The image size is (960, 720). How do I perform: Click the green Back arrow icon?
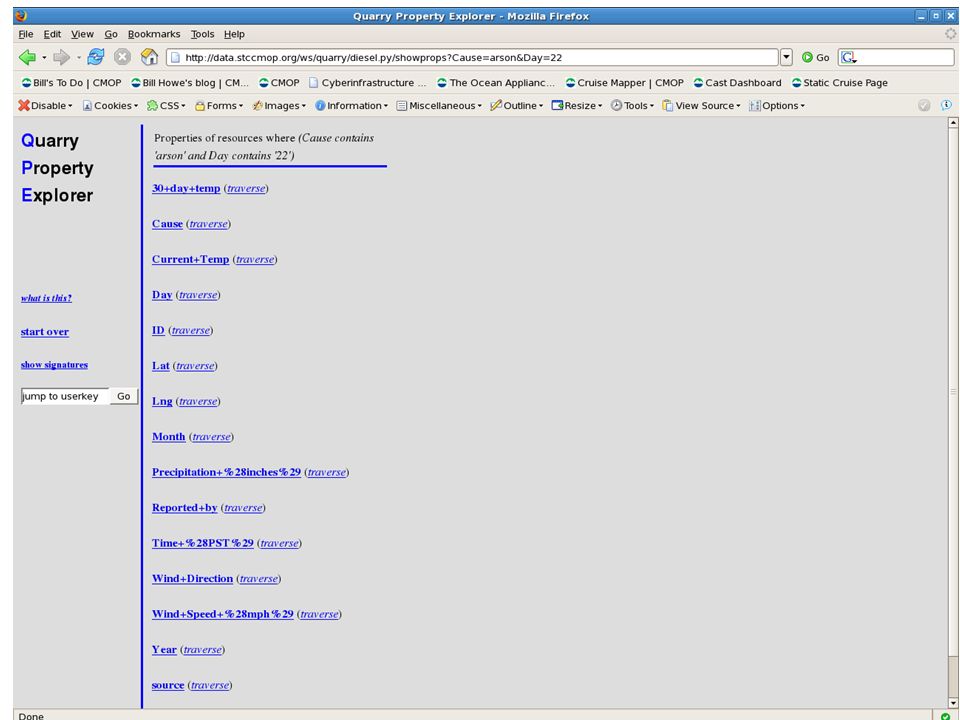tap(27, 58)
